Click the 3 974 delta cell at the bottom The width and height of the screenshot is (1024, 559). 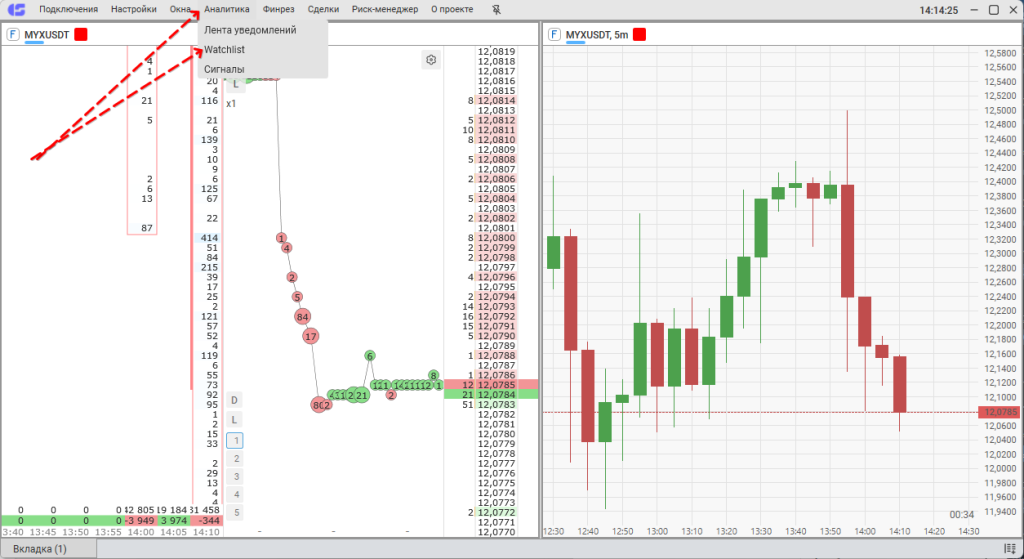[x=174, y=520]
